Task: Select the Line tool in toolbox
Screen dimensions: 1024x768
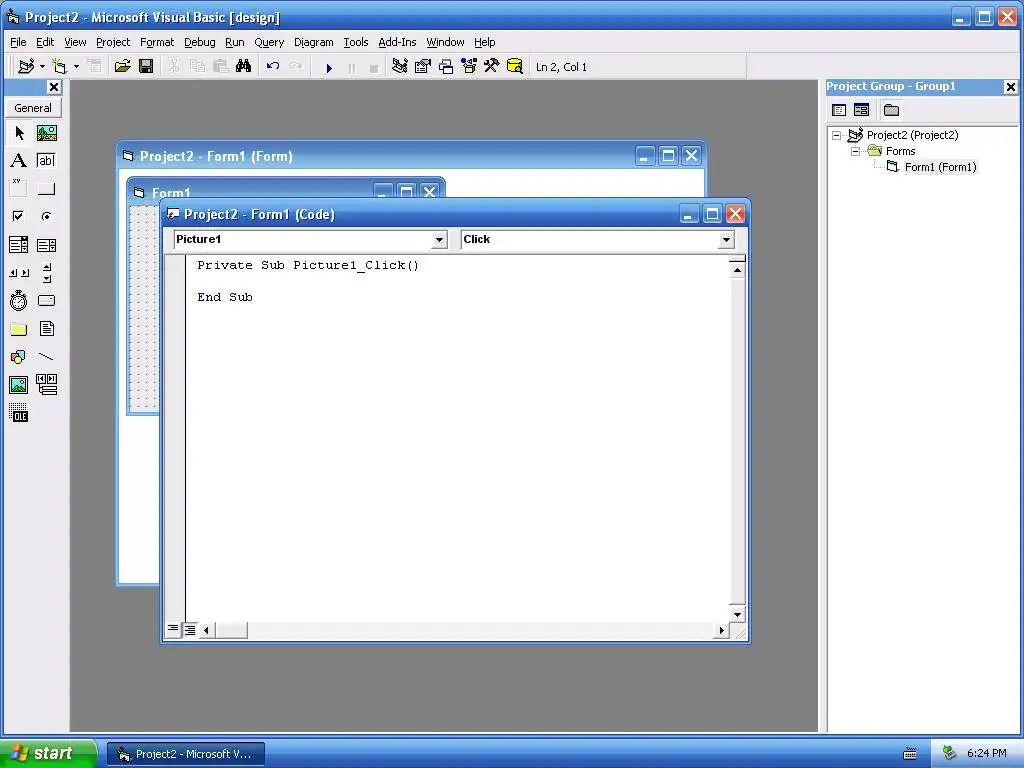Action: point(46,357)
